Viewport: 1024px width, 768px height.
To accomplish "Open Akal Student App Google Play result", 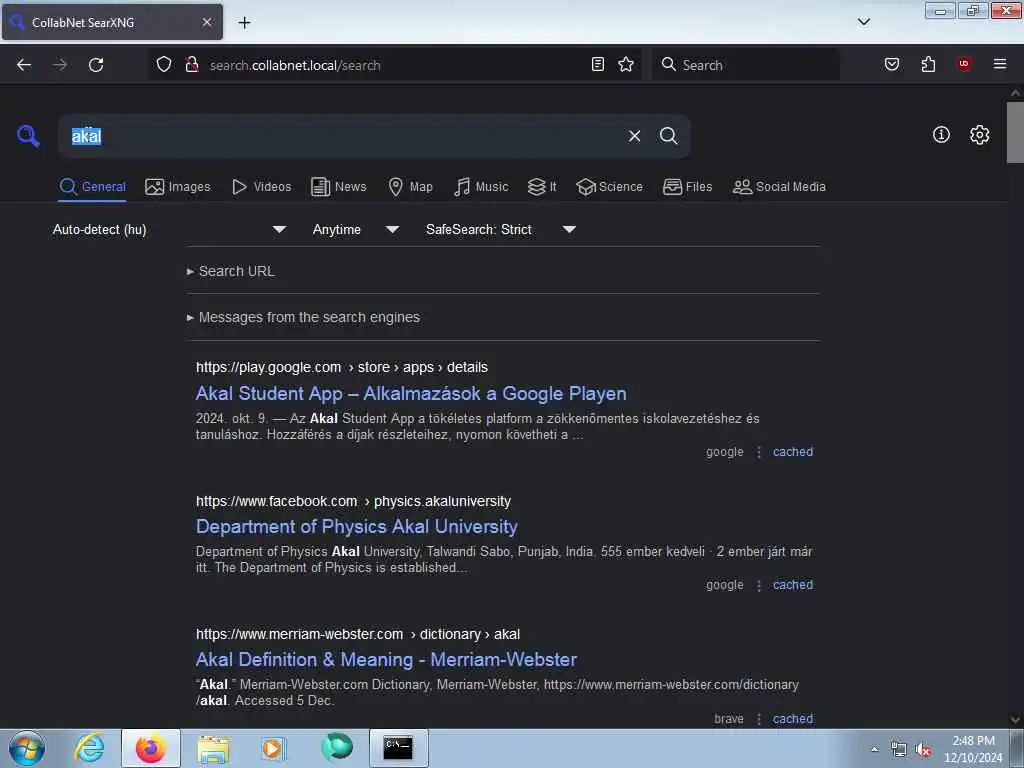I will pos(411,394).
